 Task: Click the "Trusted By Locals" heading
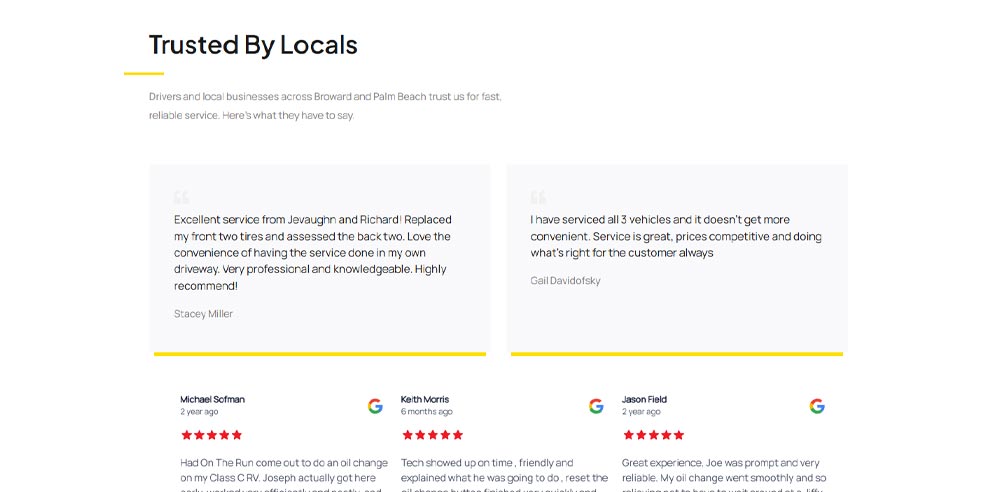click(x=253, y=45)
